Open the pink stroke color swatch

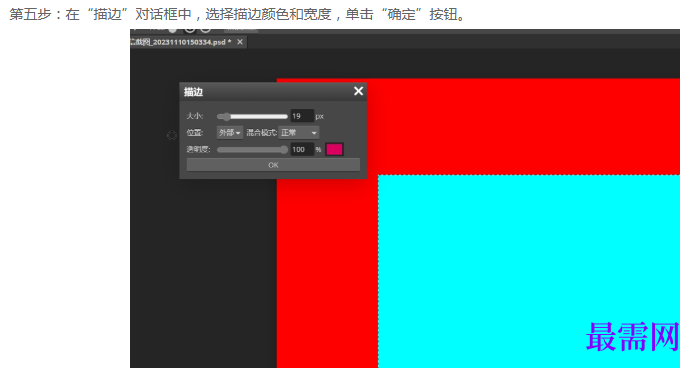pos(334,150)
